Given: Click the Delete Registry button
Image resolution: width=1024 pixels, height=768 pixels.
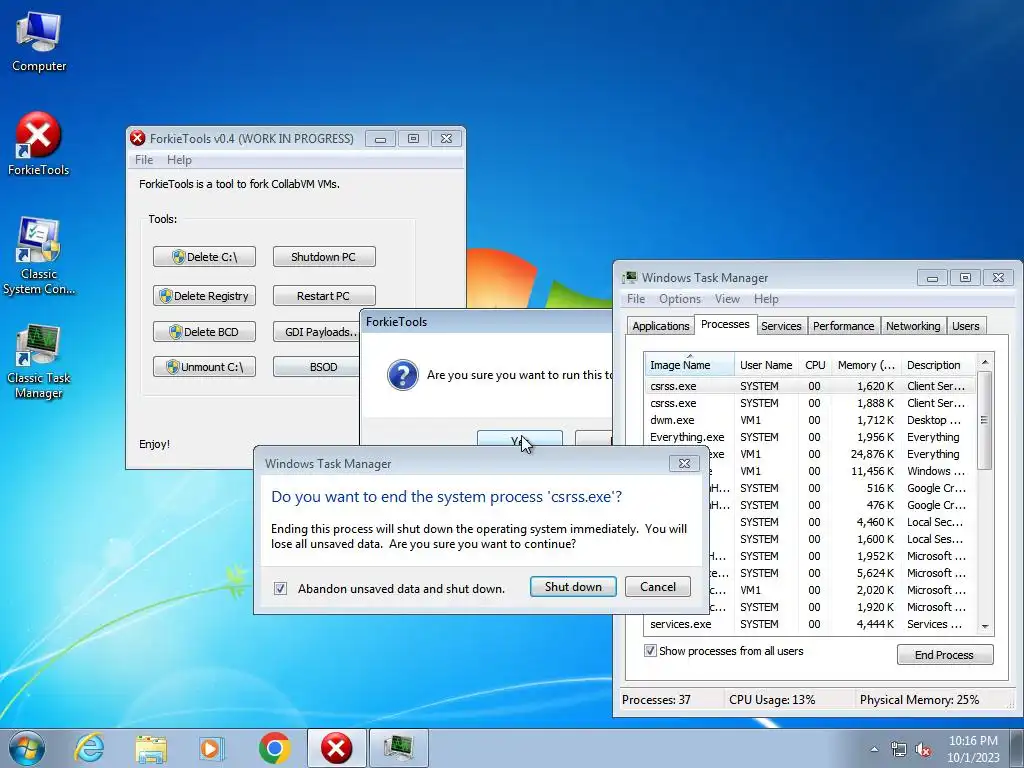Looking at the screenshot, I should (x=204, y=296).
